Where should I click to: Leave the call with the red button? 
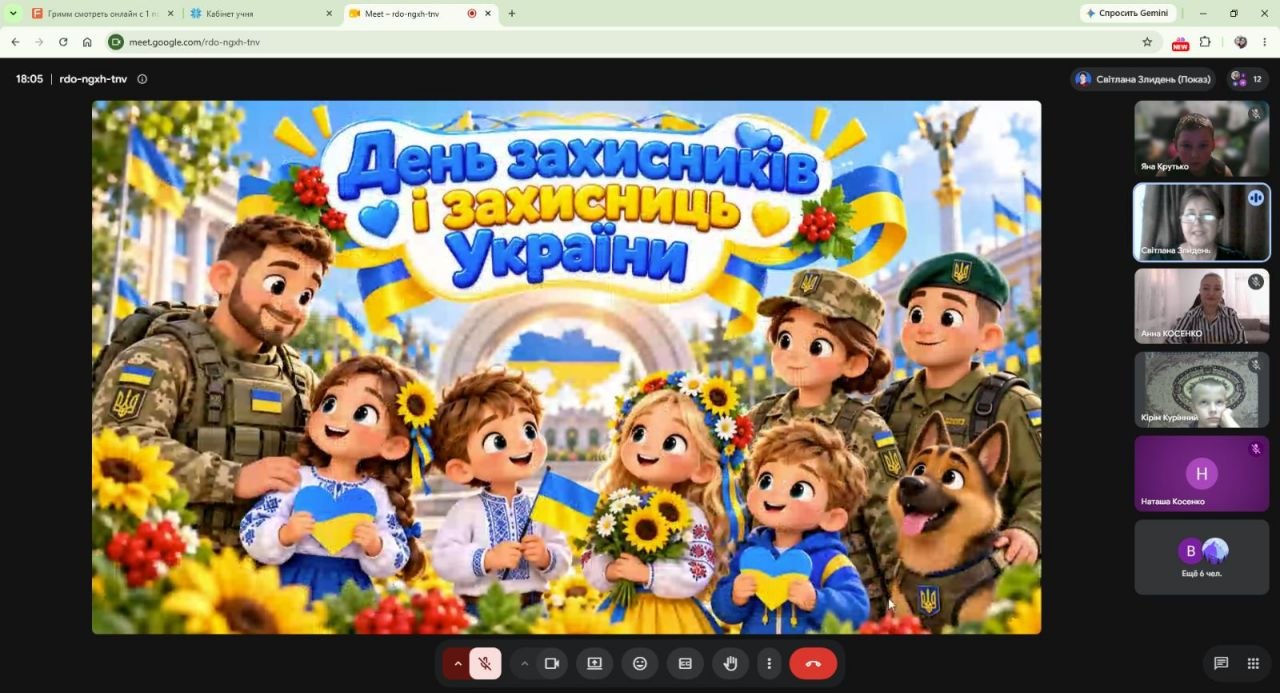(813, 663)
